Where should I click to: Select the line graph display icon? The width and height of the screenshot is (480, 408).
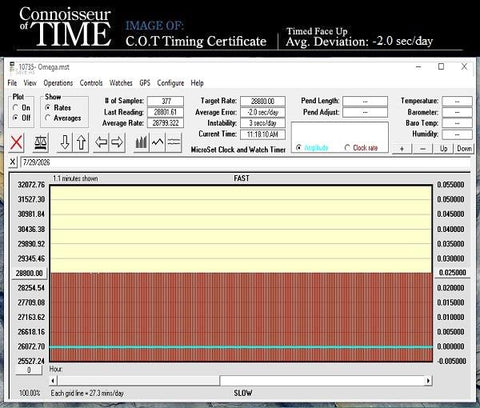(157, 143)
